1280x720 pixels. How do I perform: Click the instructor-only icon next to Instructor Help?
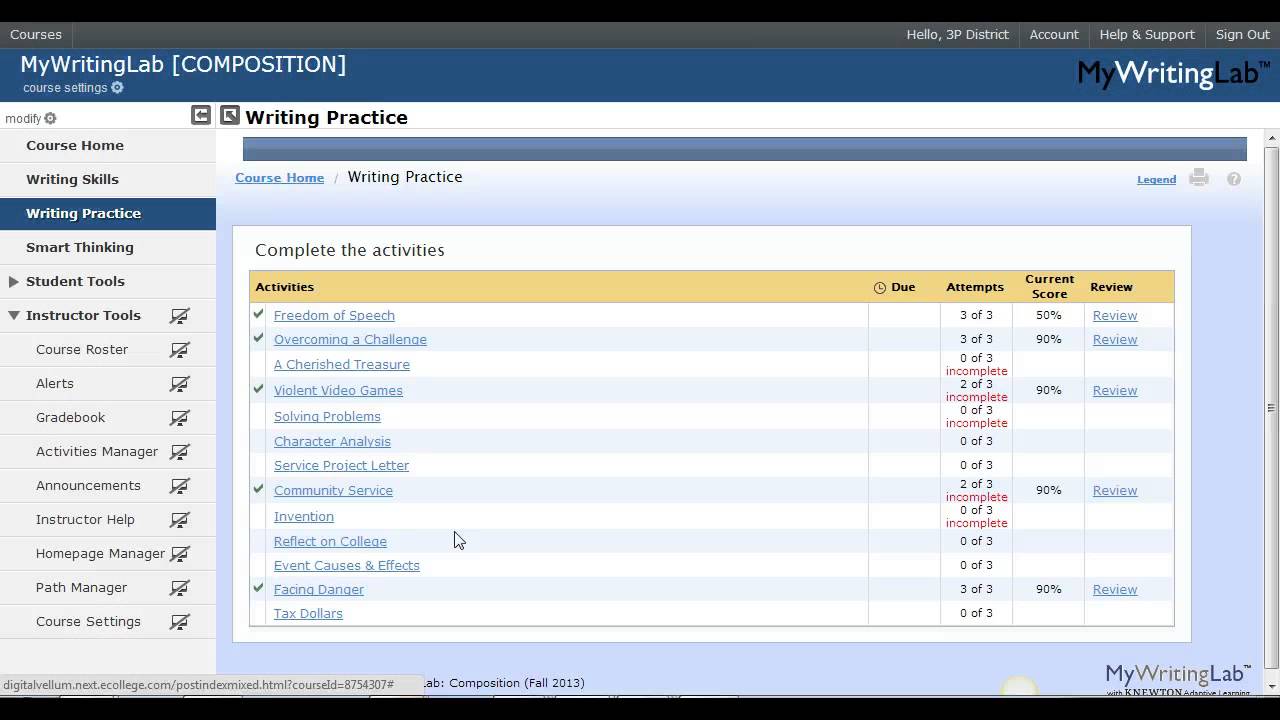point(180,520)
